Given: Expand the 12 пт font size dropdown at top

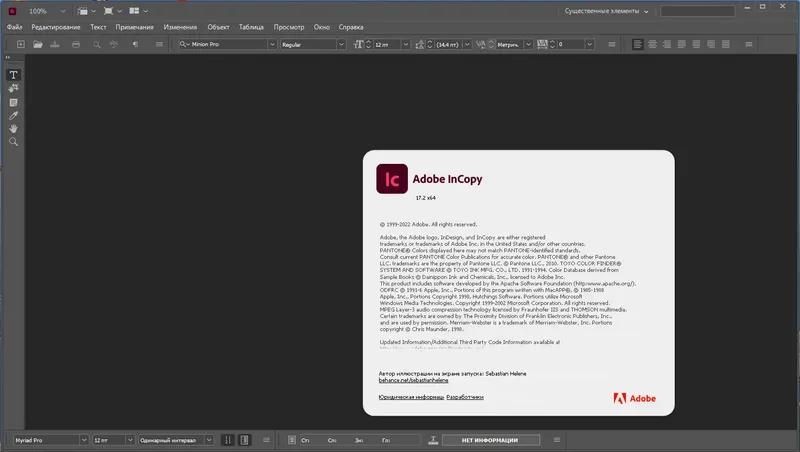Looking at the screenshot, I should [406, 44].
